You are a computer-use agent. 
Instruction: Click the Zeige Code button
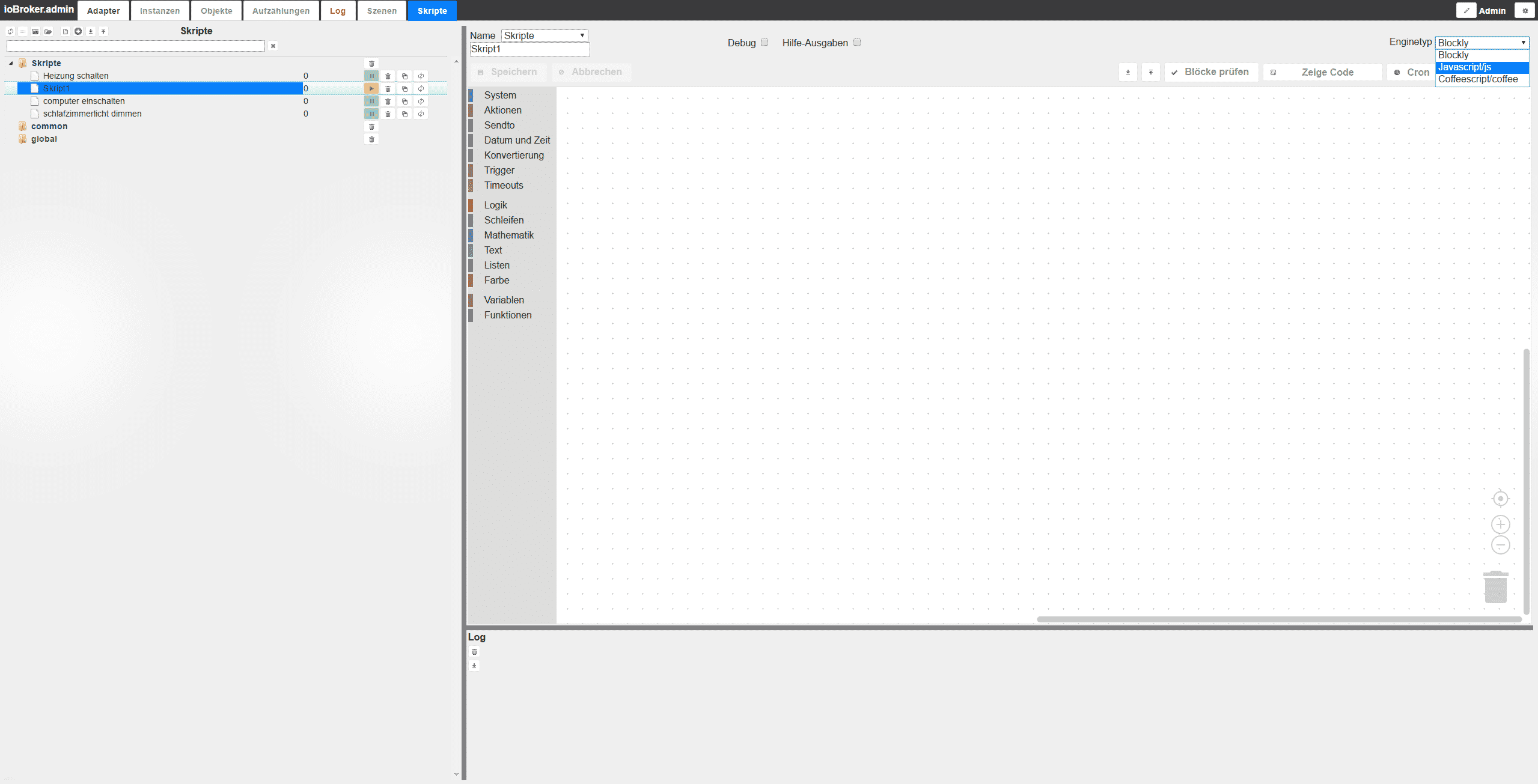pos(1322,72)
